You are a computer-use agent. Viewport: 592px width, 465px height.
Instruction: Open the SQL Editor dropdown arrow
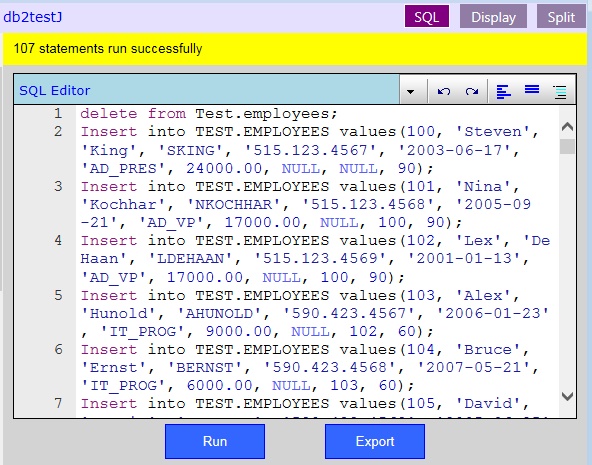411,91
